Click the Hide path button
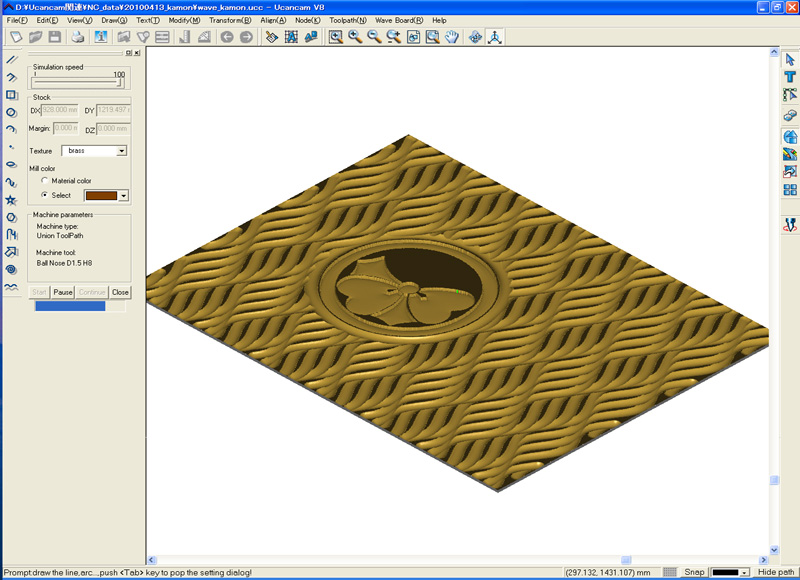800x580 pixels. pyautogui.click(x=776, y=572)
